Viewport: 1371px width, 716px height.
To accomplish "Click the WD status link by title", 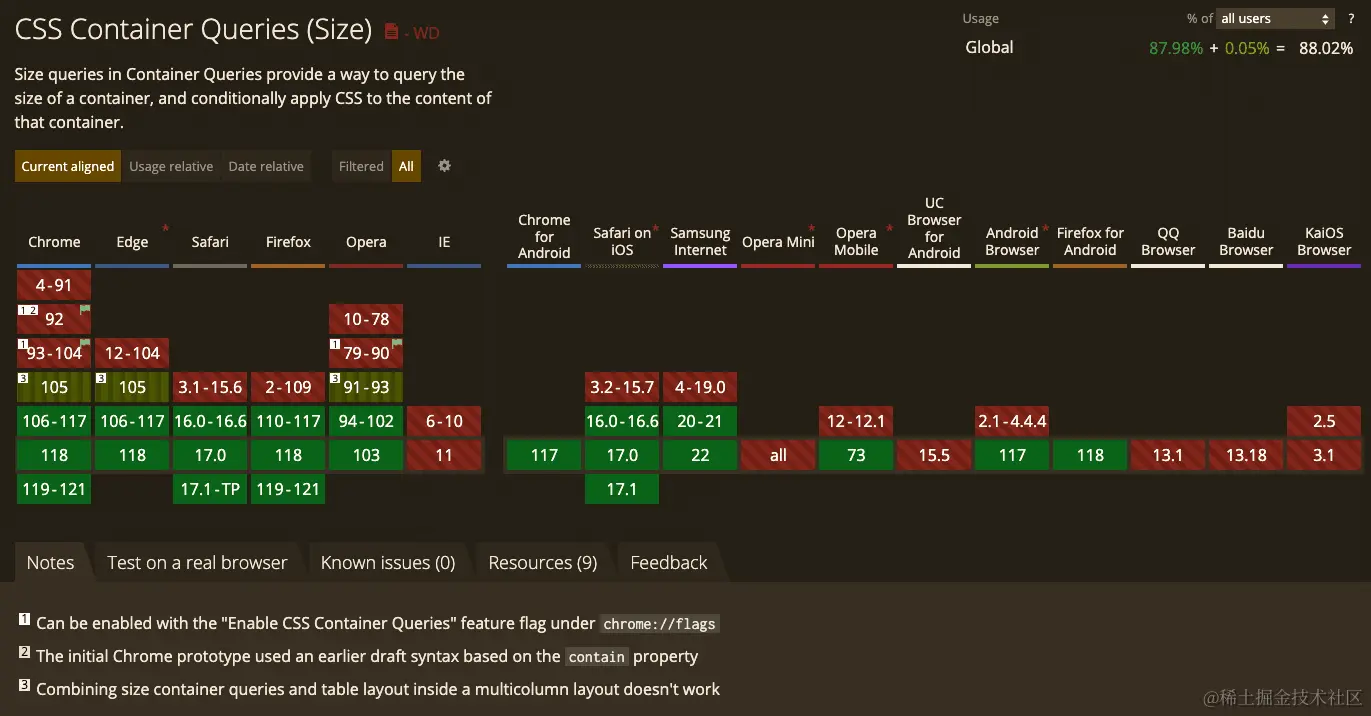I will tap(426, 33).
